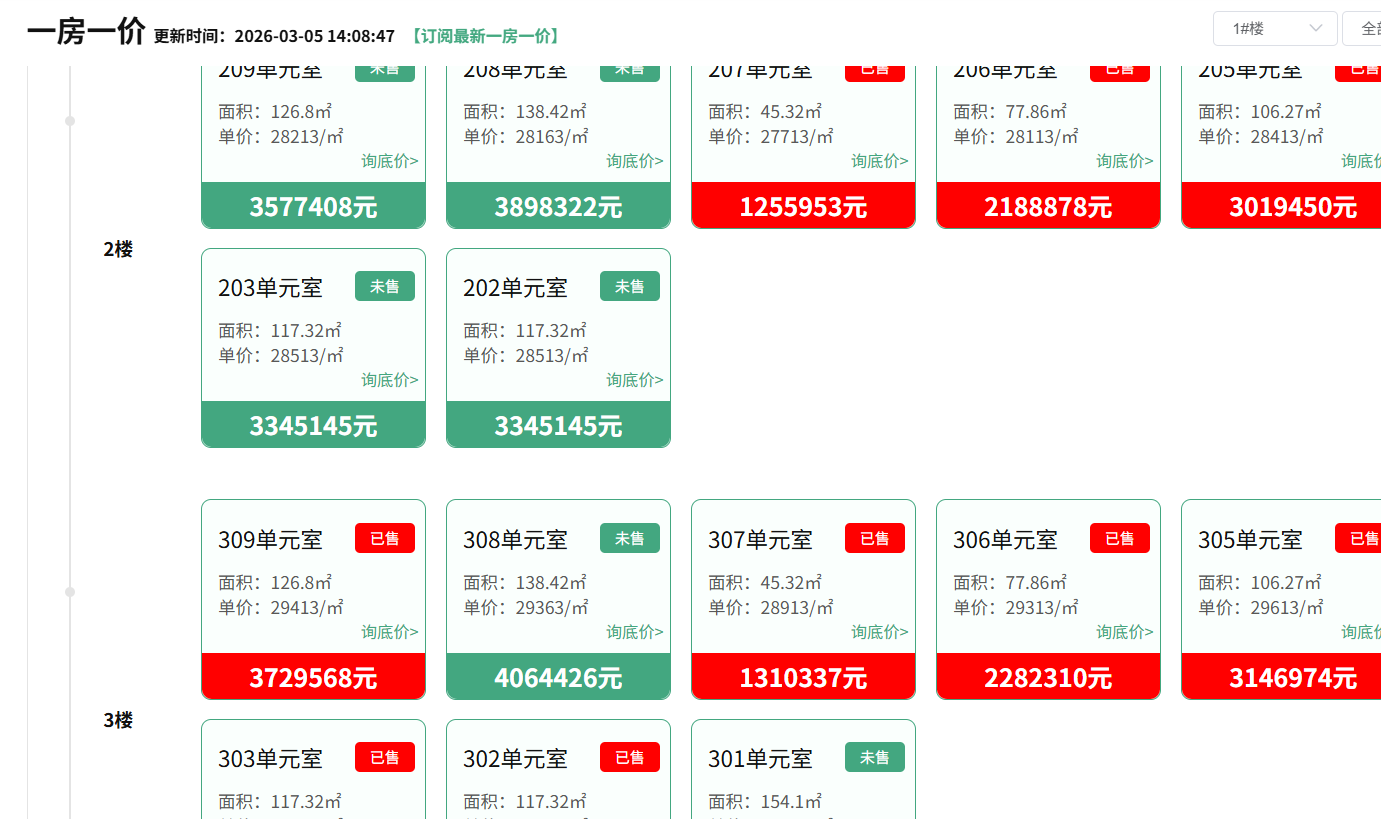Click the 已售 badge on unit 302
1381x819 pixels.
coord(629,758)
